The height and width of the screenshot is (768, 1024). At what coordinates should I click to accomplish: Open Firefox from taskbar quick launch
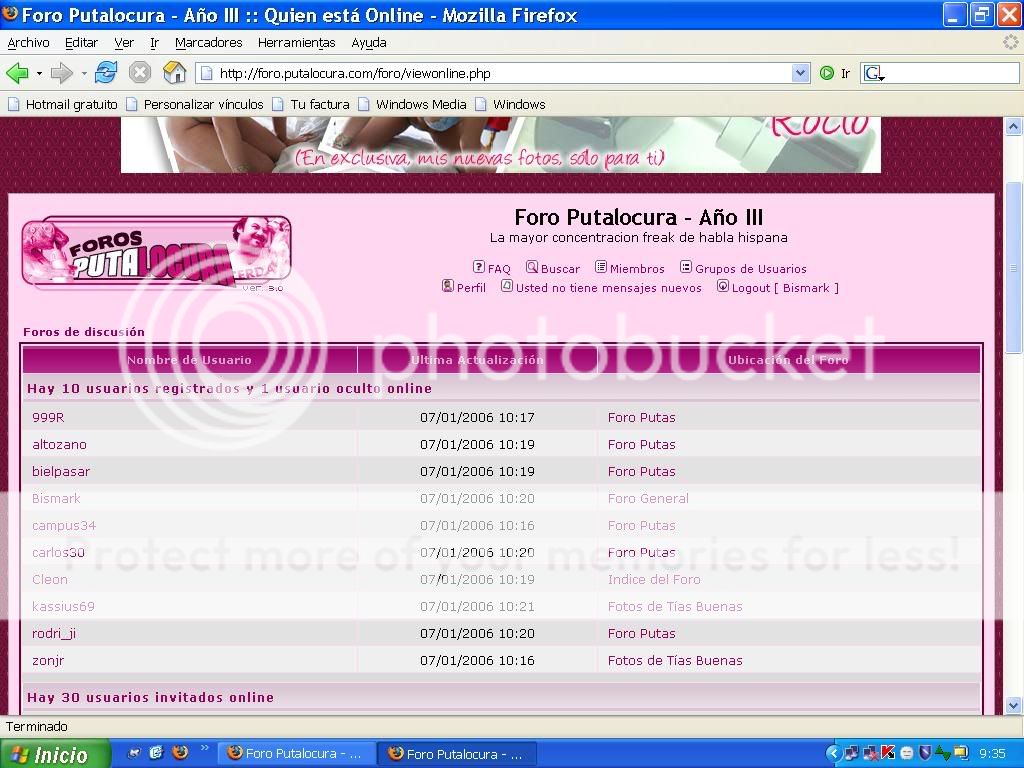[180, 753]
